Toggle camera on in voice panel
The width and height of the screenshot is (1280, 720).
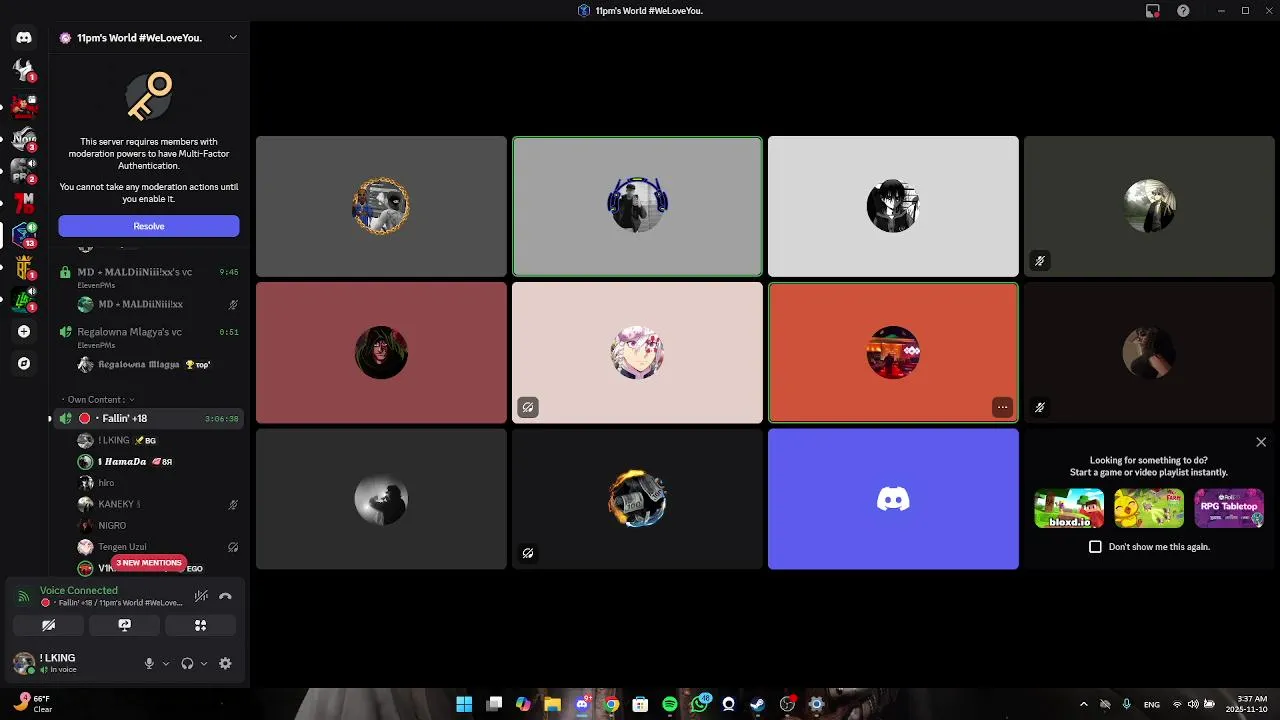[48, 625]
